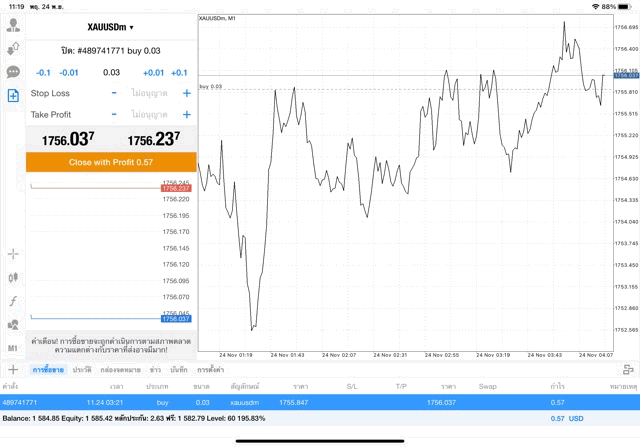The height and width of the screenshot is (447, 640).
Task: Open the candlestick chart type icon
Action: pyautogui.click(x=13, y=278)
